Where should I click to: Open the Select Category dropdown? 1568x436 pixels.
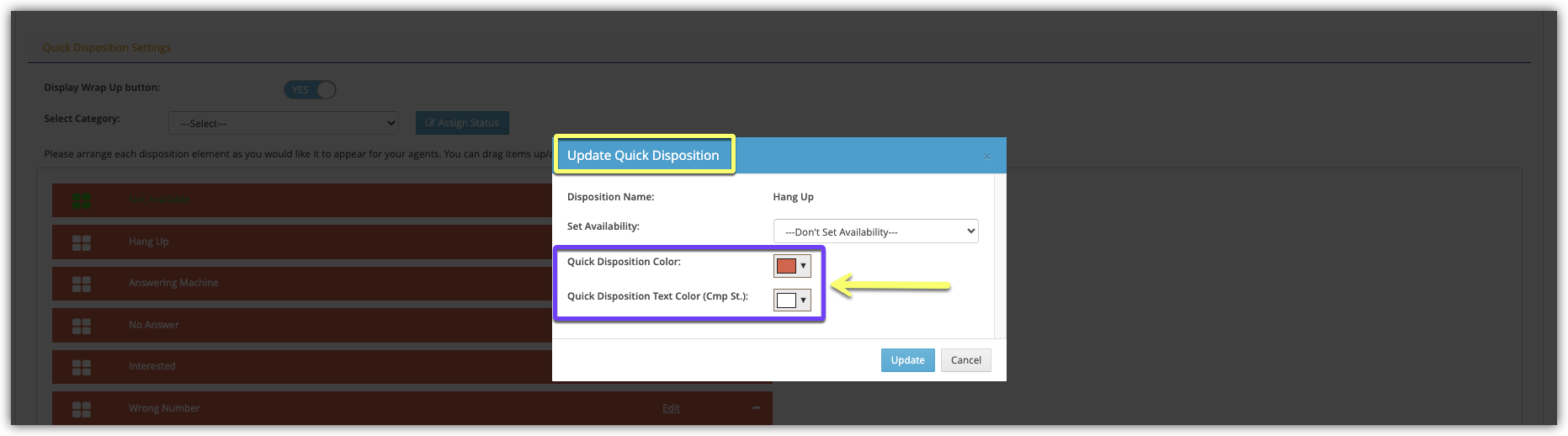284,123
